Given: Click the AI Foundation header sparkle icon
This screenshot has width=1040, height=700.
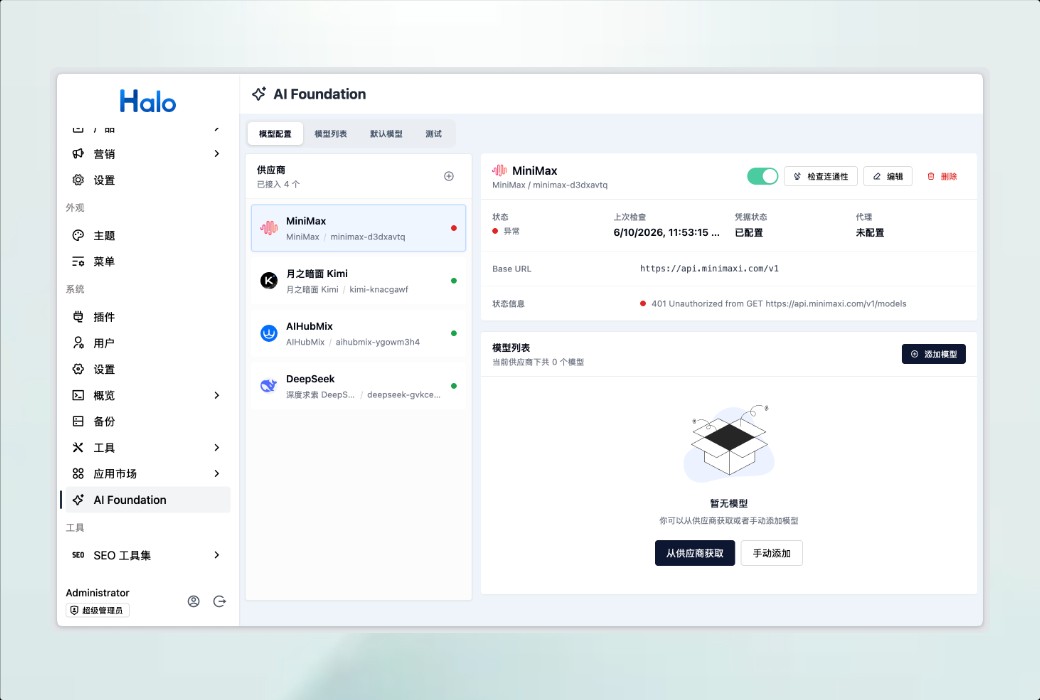Looking at the screenshot, I should pyautogui.click(x=259, y=94).
